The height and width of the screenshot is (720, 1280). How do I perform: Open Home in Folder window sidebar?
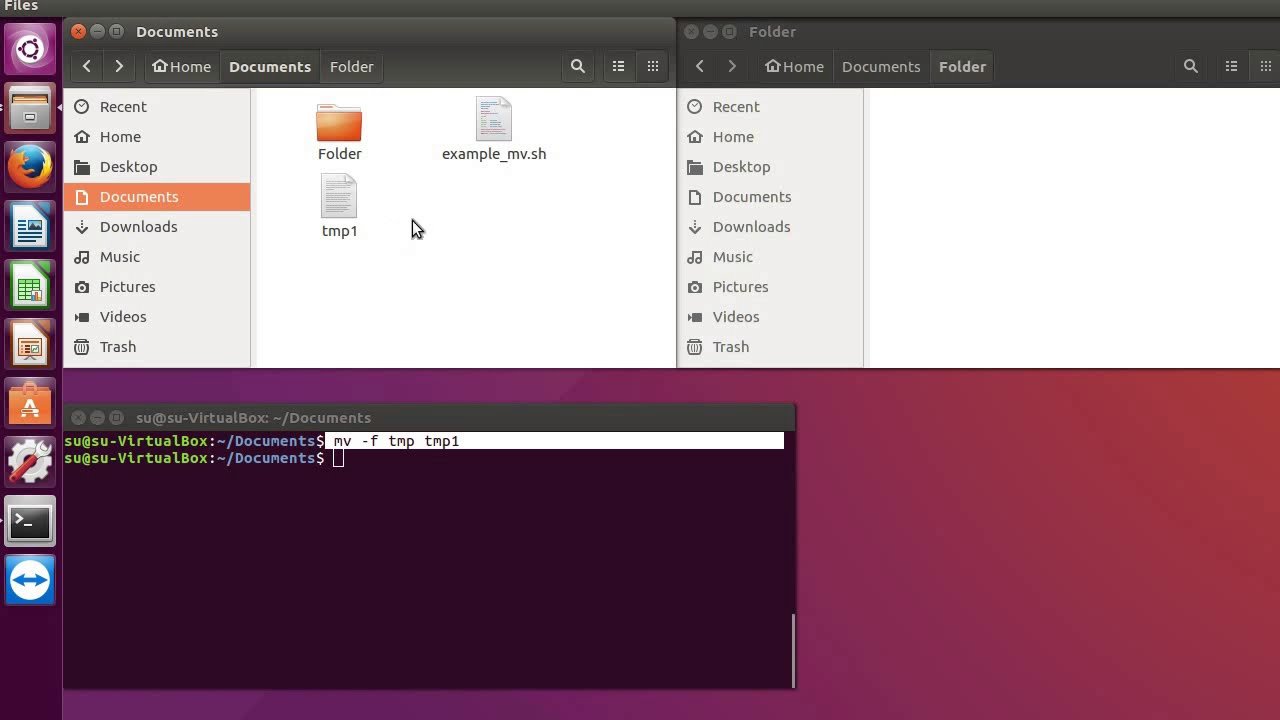click(x=770, y=136)
